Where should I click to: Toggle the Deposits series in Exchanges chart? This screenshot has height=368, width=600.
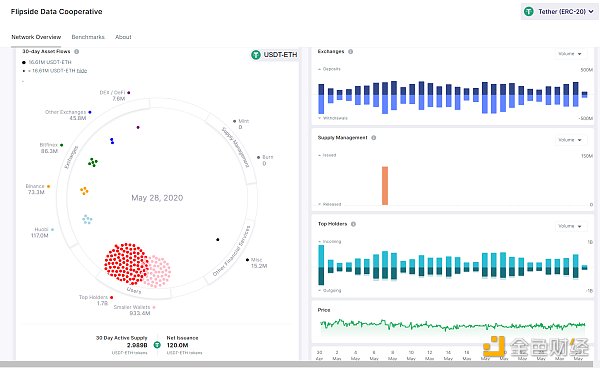tap(329, 69)
